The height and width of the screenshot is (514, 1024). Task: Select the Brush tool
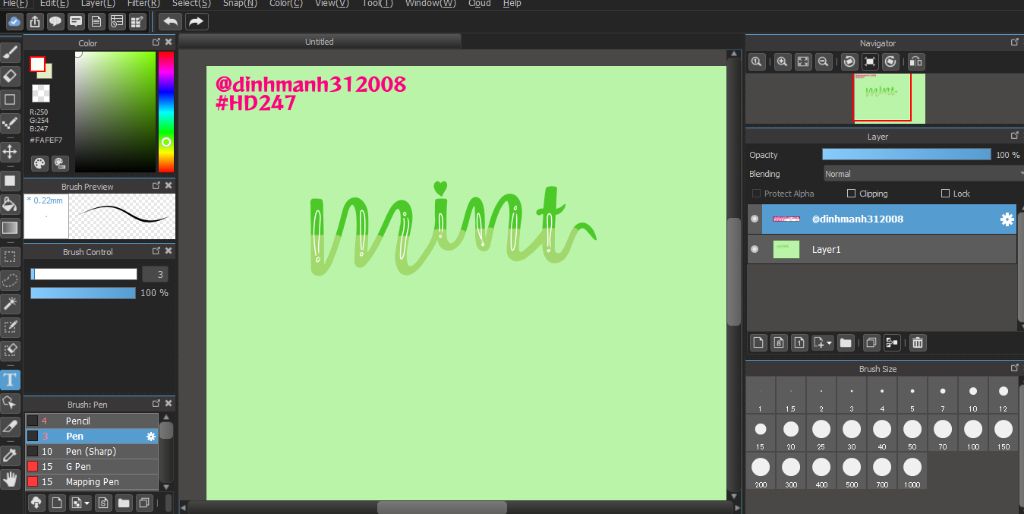(x=10, y=53)
